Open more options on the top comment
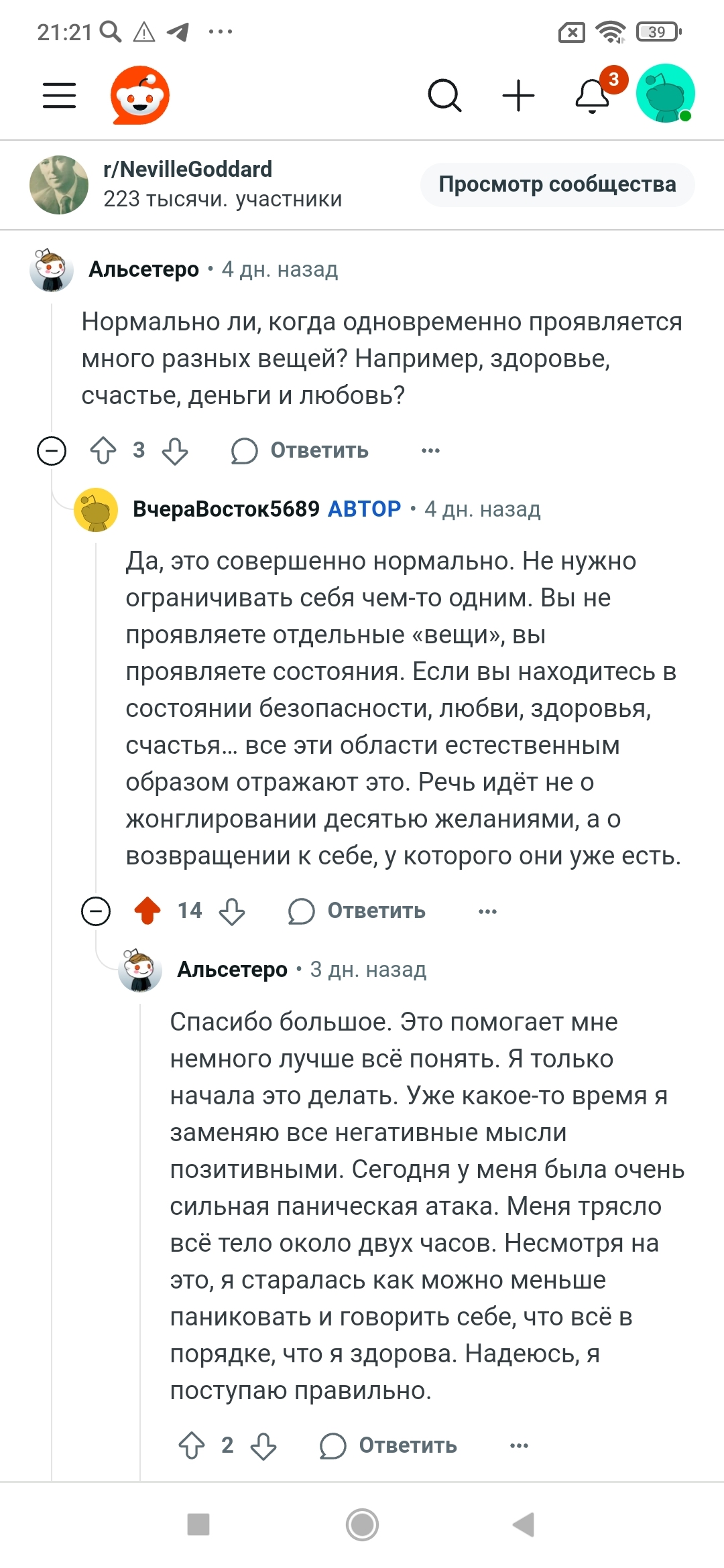The image size is (724, 1568). point(430,450)
